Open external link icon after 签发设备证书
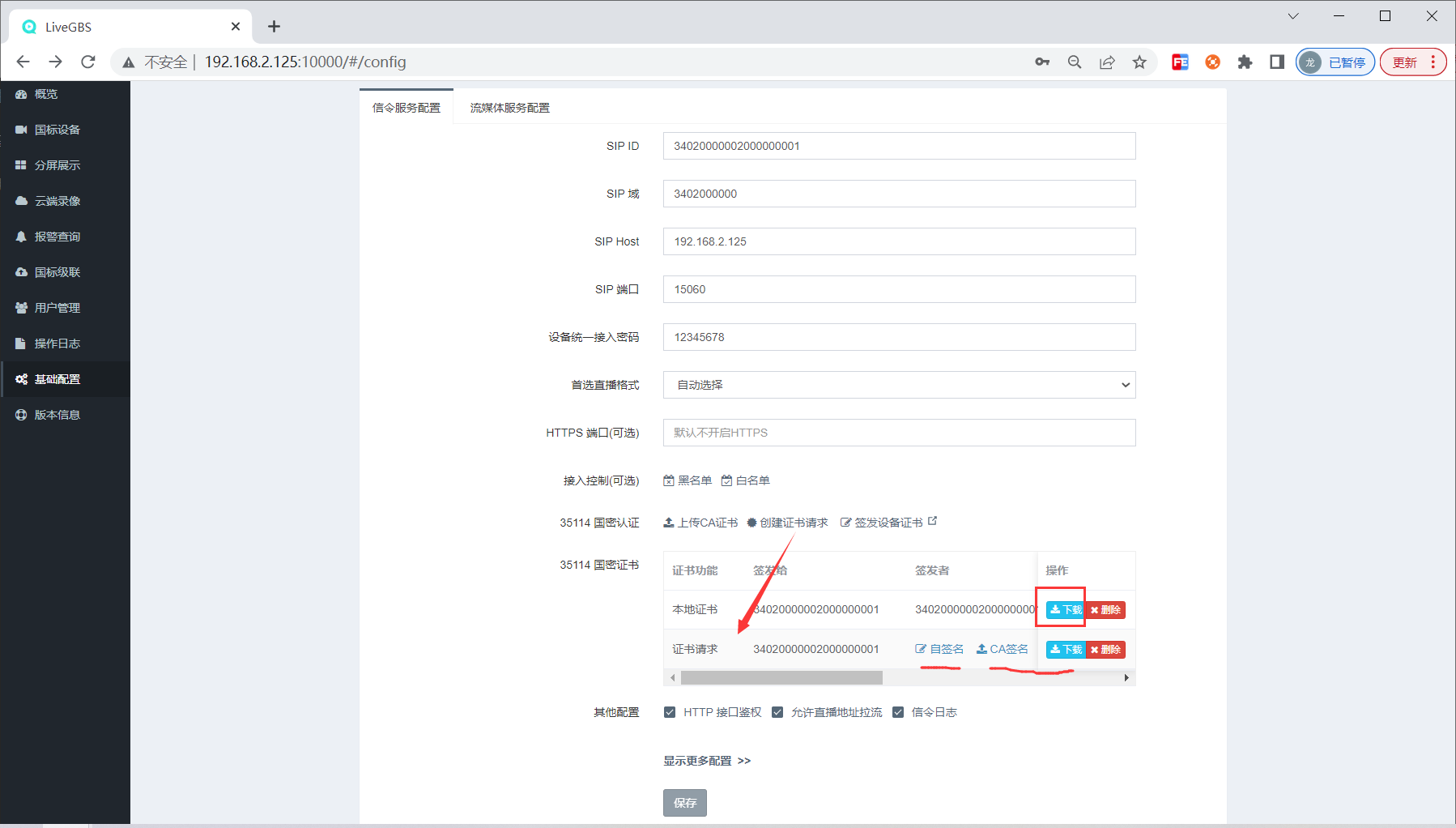The image size is (1456, 828). [x=933, y=521]
